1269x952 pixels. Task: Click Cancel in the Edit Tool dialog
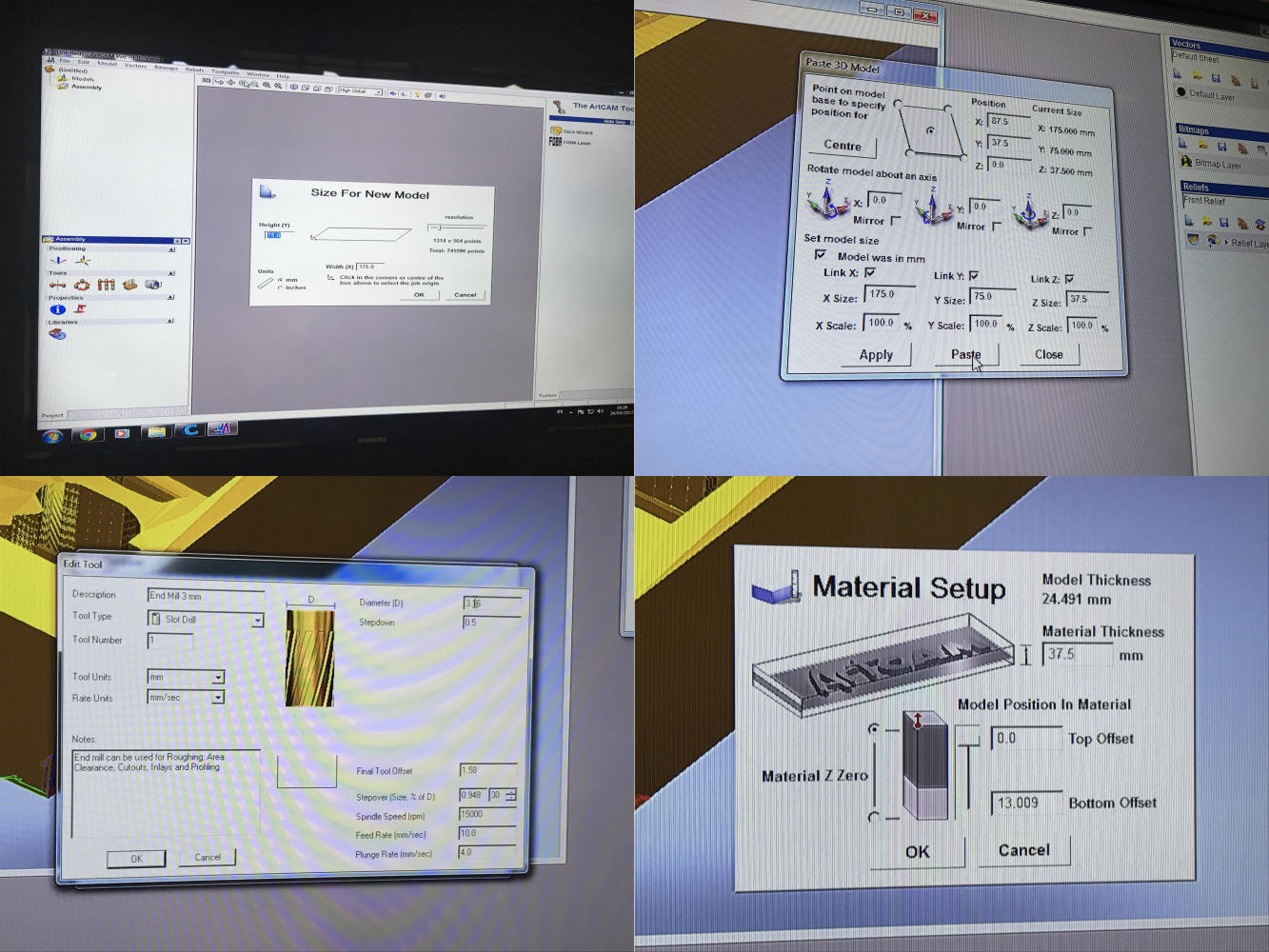pos(208,857)
